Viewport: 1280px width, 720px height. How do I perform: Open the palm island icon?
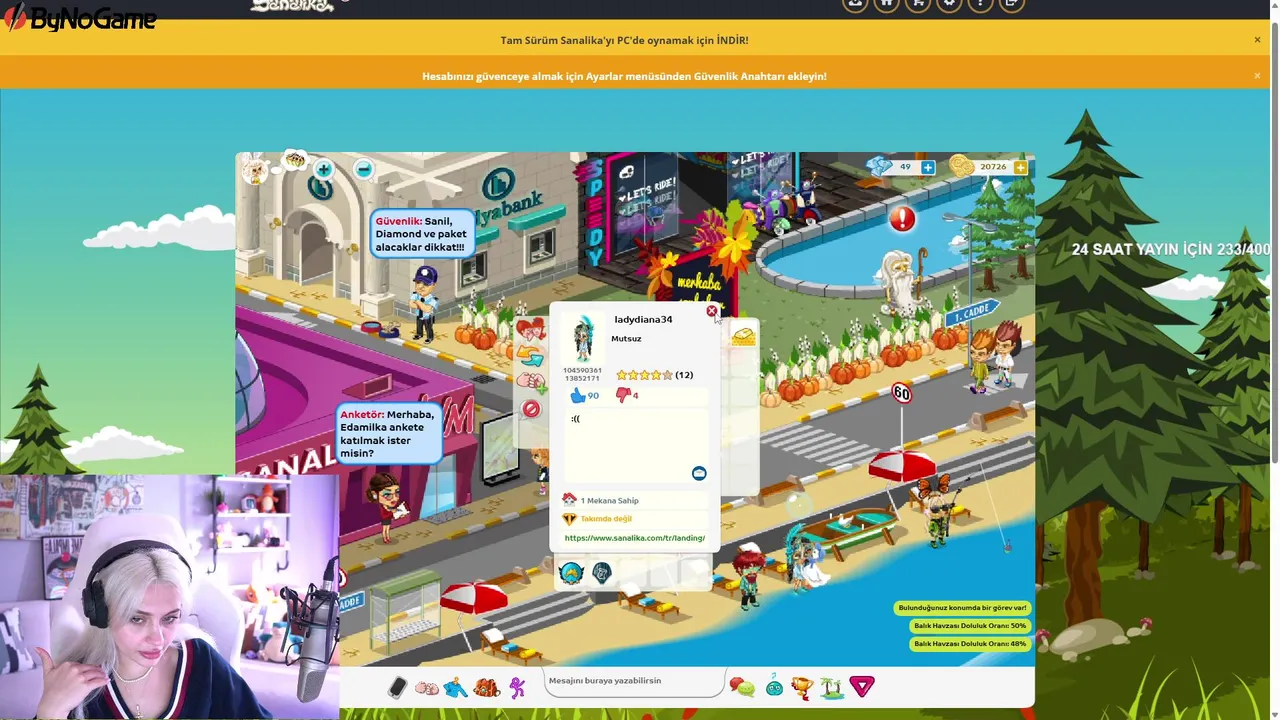[831, 687]
